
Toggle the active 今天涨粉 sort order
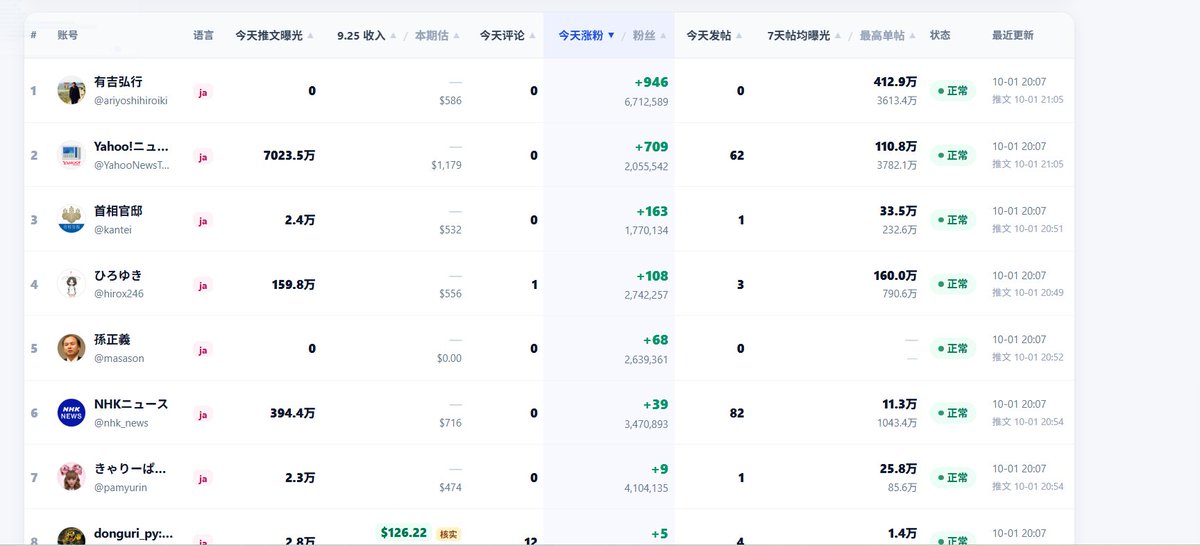[586, 35]
